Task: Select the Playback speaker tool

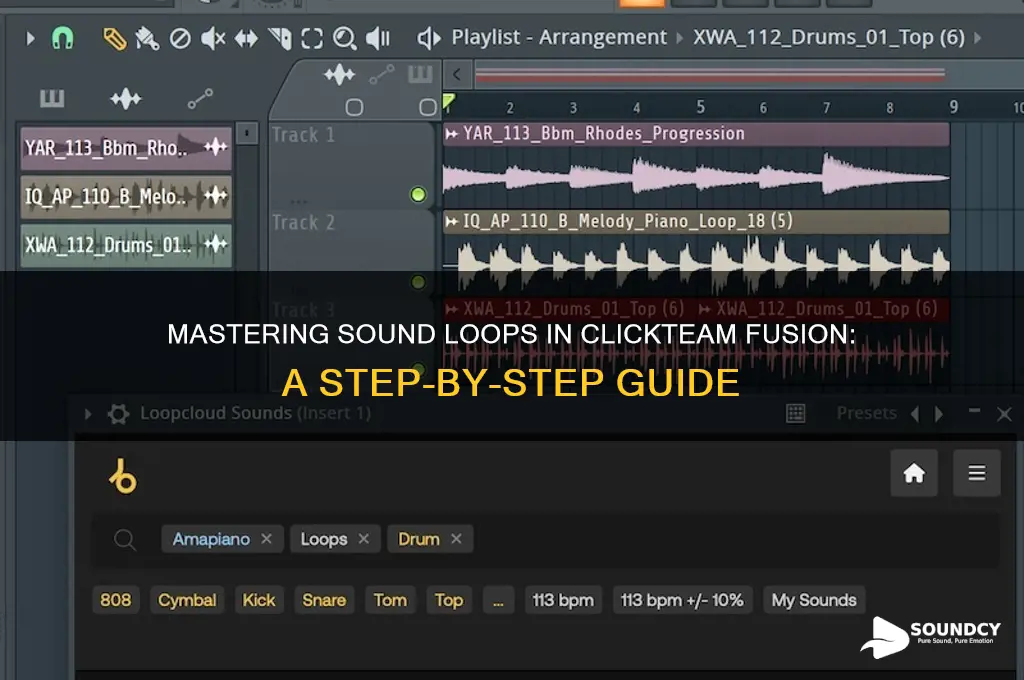Action: (x=377, y=39)
